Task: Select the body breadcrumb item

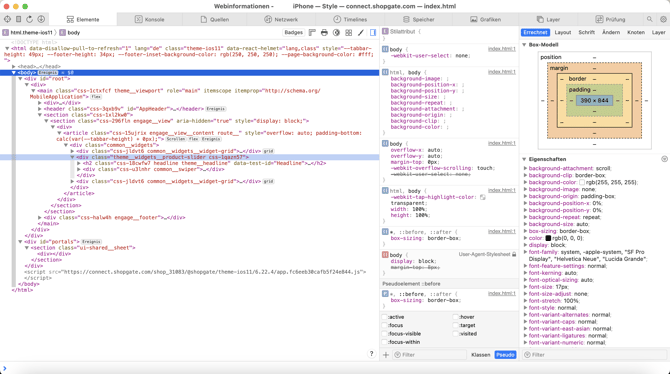Action: pos(70,32)
